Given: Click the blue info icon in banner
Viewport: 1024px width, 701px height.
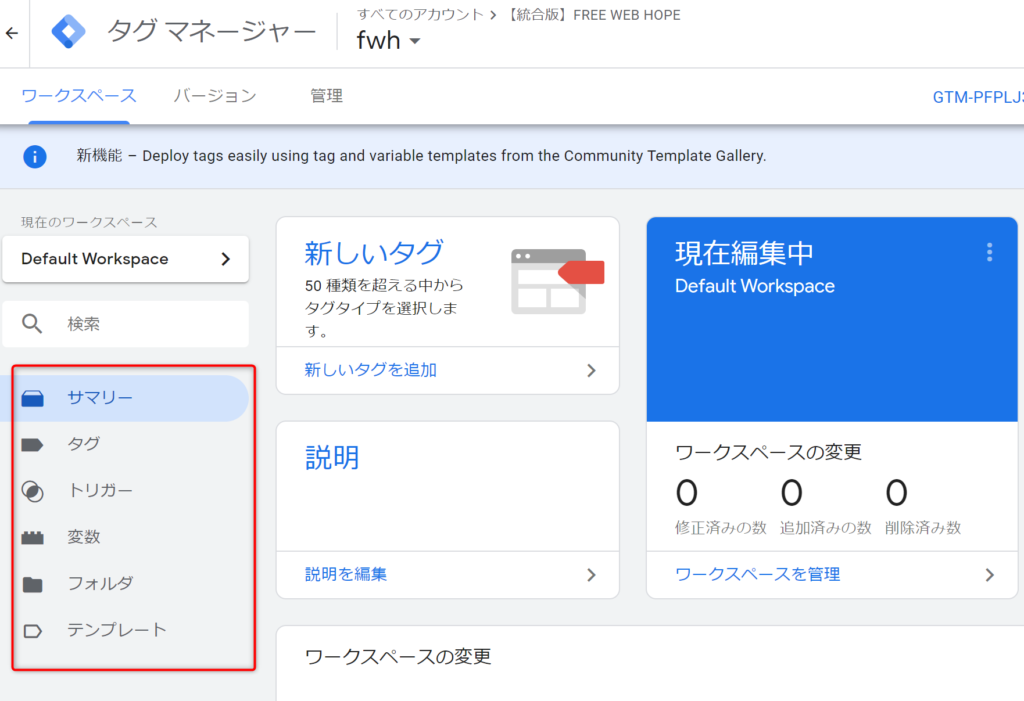Looking at the screenshot, I should point(35,157).
